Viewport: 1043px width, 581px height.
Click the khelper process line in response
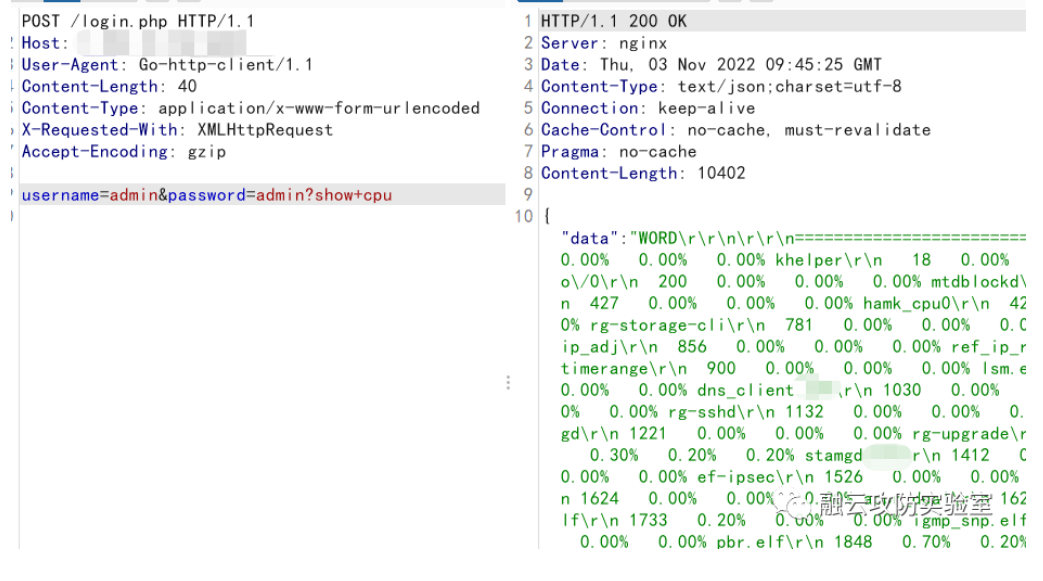click(785, 260)
